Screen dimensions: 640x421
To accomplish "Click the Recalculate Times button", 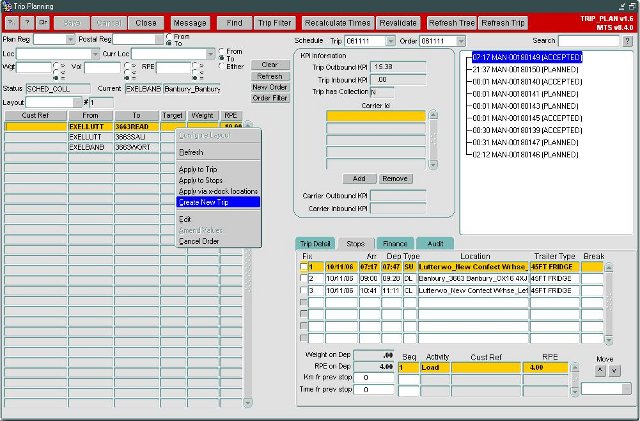I will [x=337, y=23].
